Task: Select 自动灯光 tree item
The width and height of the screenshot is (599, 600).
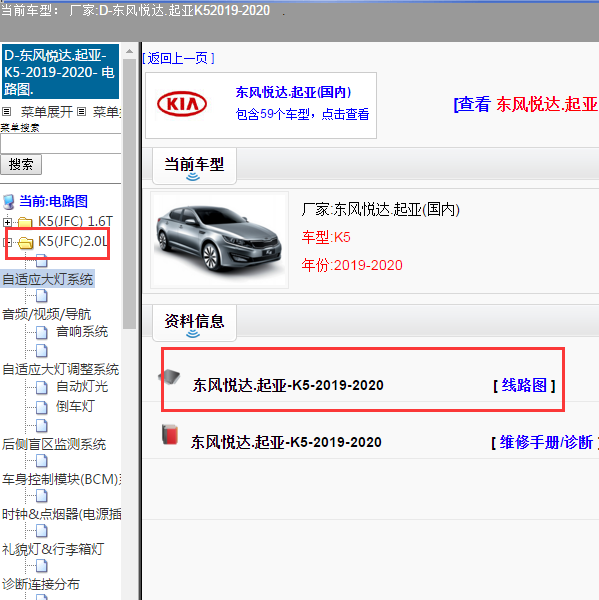Action: pyautogui.click(x=82, y=386)
